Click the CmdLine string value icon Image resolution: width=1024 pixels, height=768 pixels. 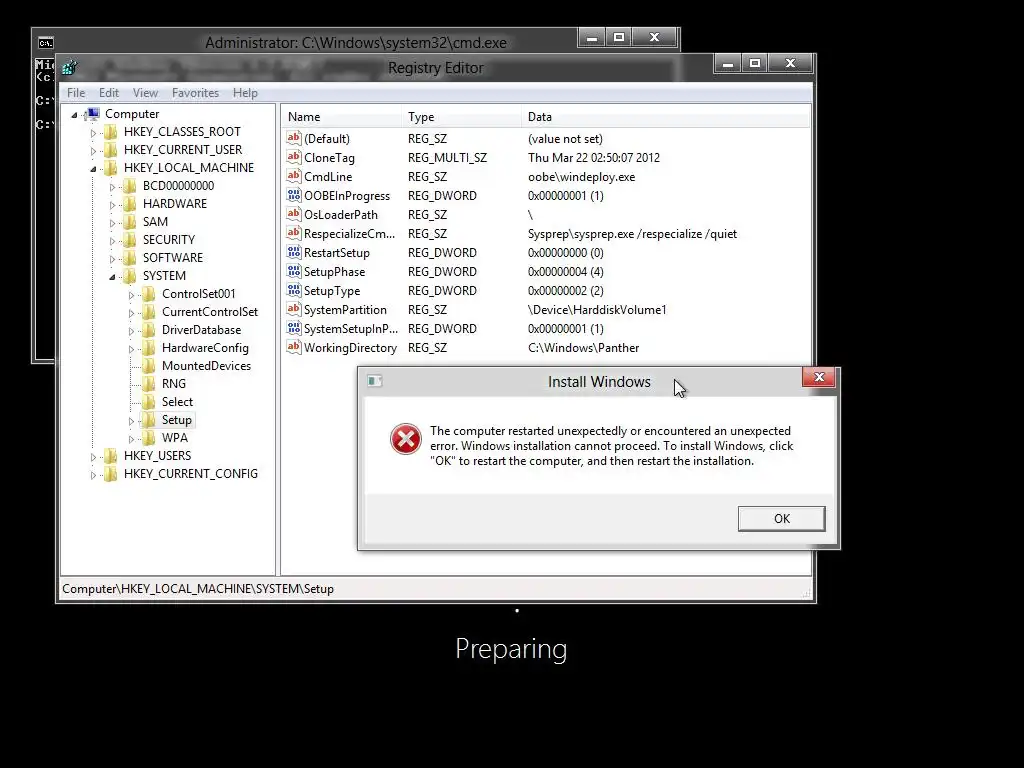[x=294, y=176]
